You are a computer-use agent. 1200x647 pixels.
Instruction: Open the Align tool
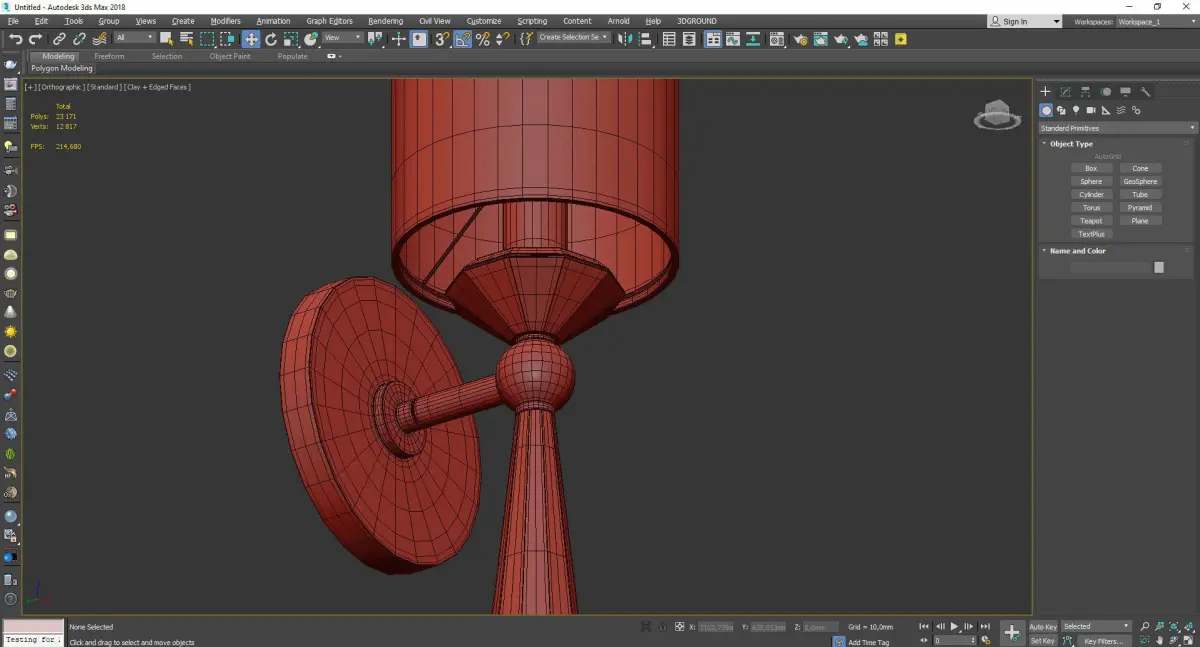(x=646, y=39)
